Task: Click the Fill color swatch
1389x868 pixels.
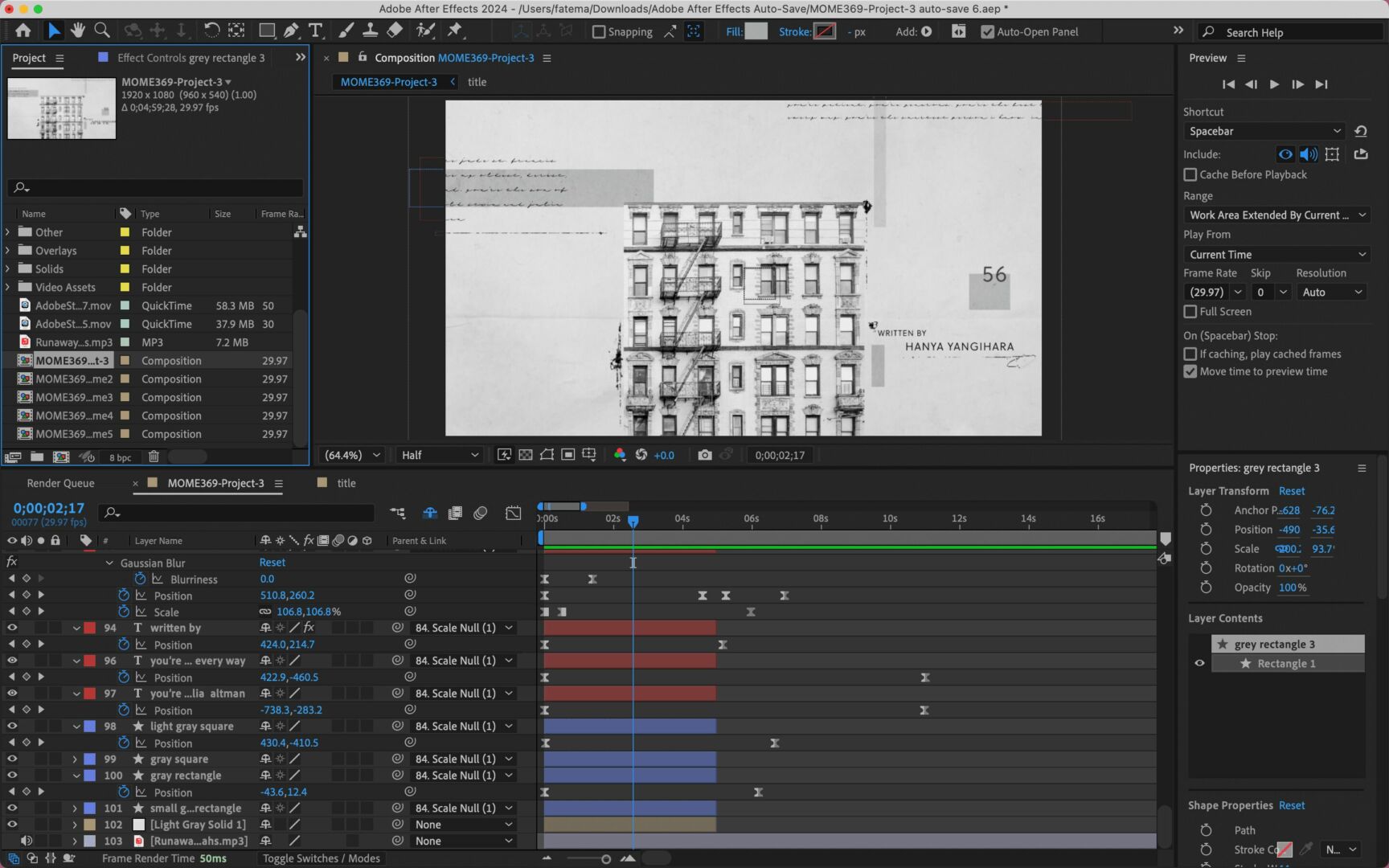Action: (756, 31)
